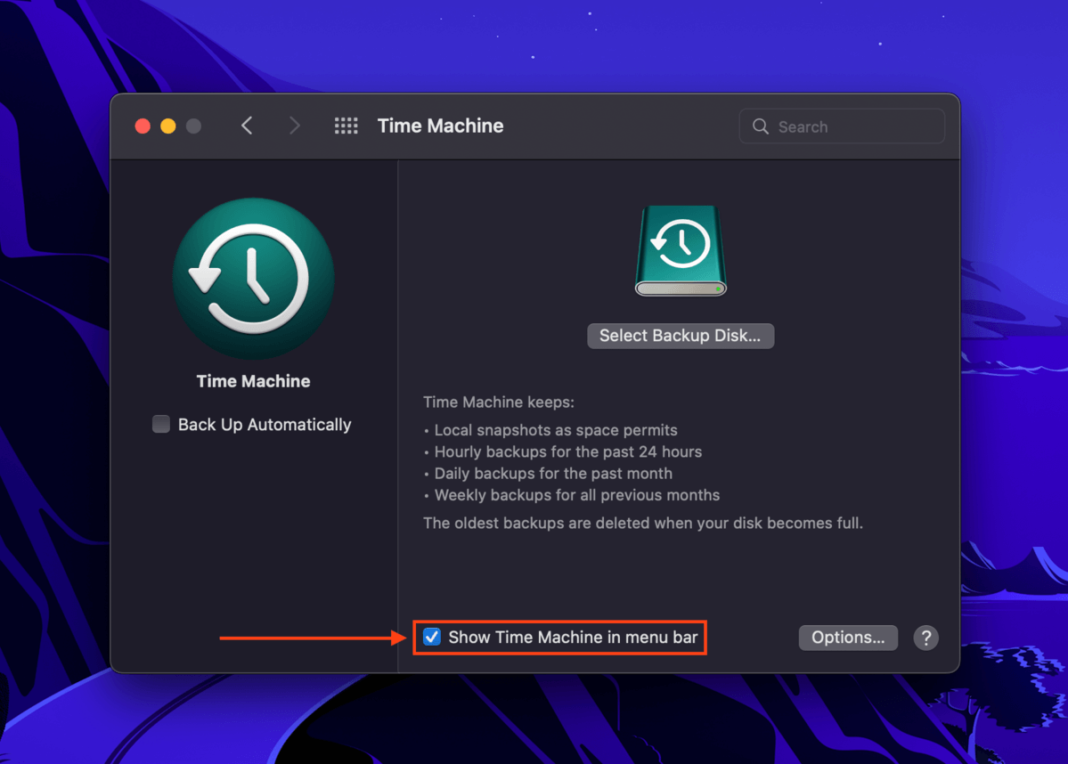Open the Show All preferences grid
1068x764 pixels.
(x=345, y=125)
